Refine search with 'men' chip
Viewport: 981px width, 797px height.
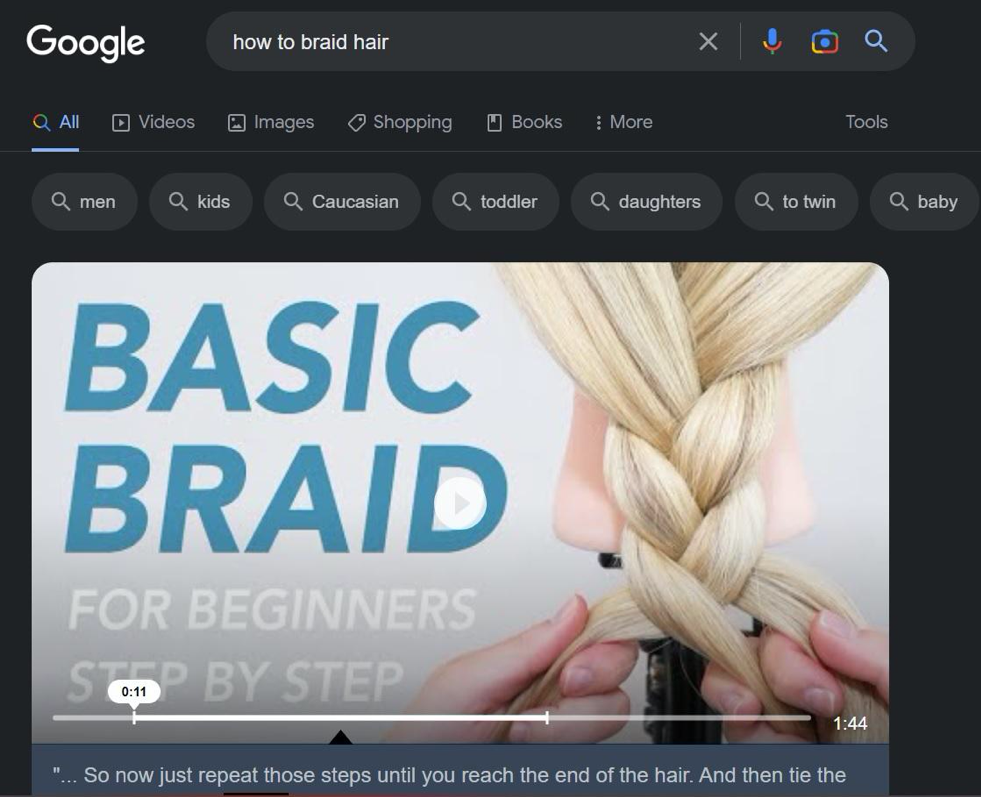[x=84, y=201]
